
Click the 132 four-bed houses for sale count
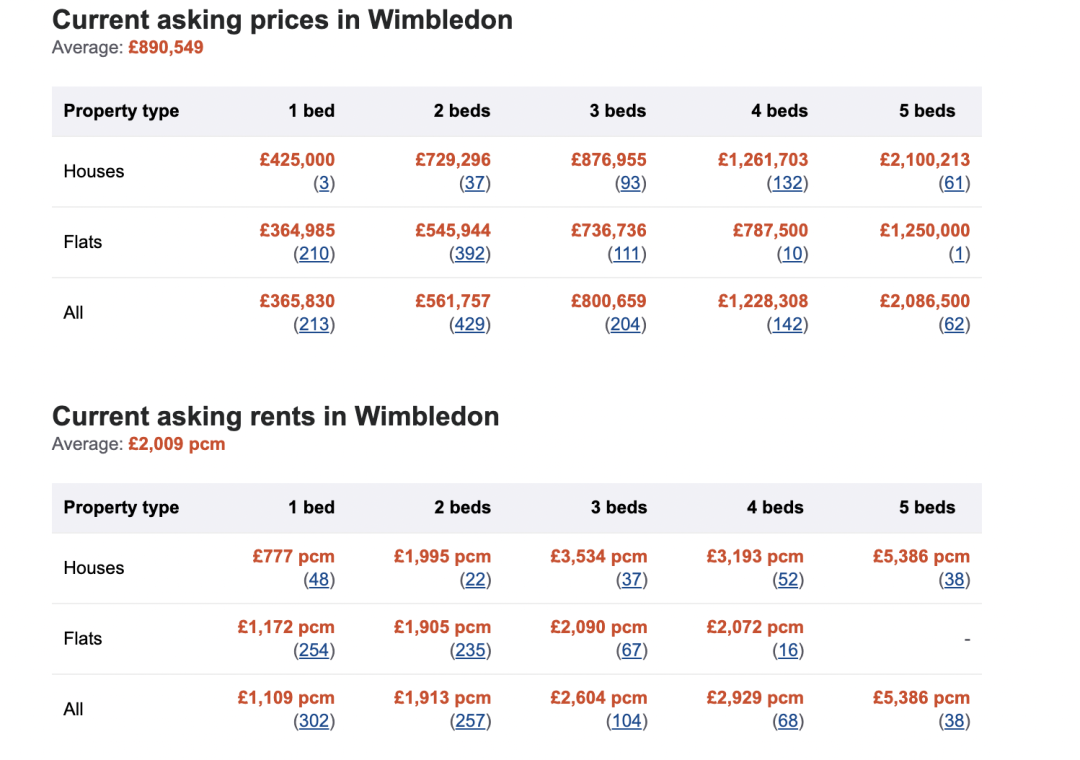pos(788,184)
